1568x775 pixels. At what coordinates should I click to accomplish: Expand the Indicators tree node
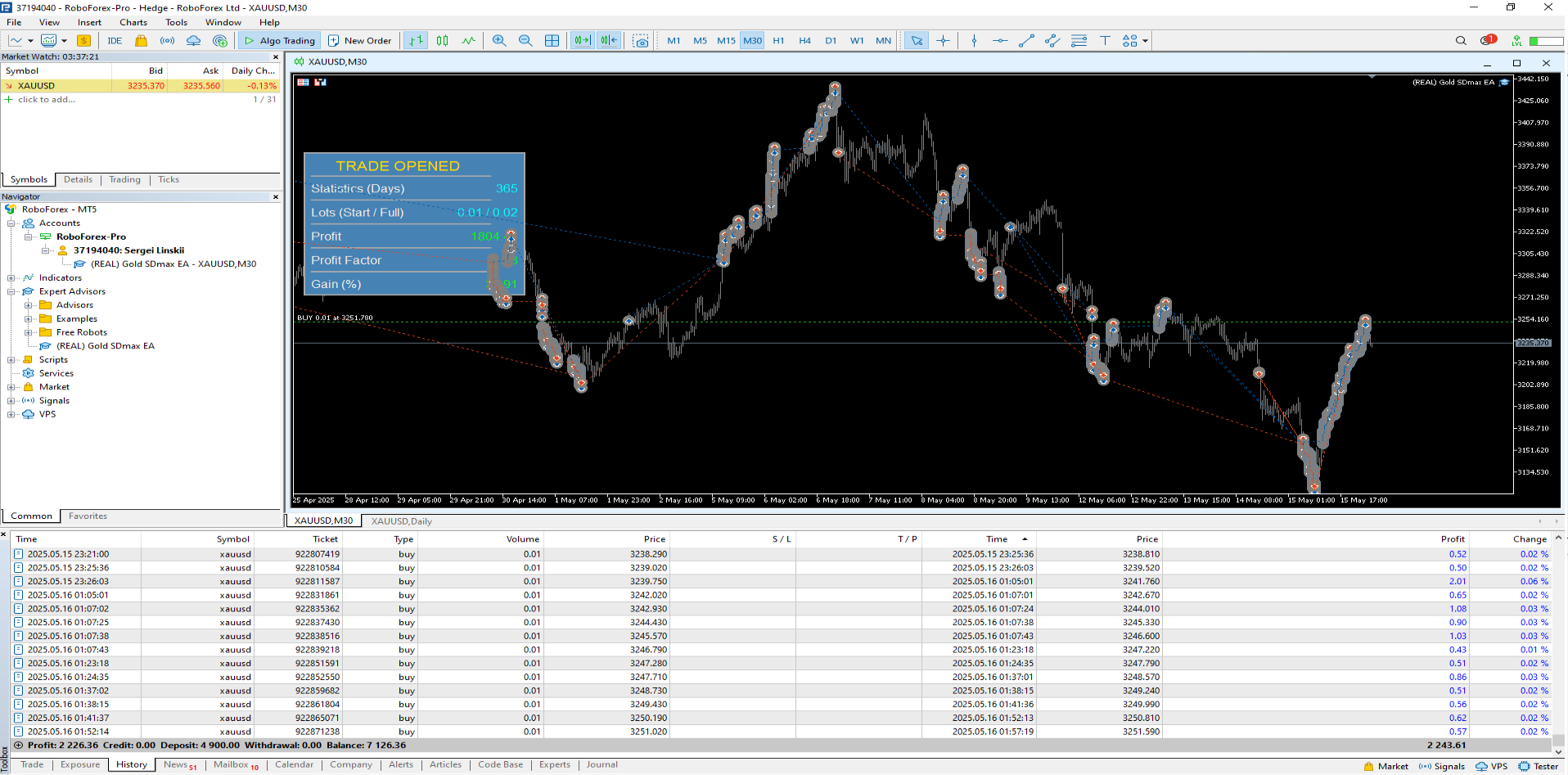click(x=11, y=278)
